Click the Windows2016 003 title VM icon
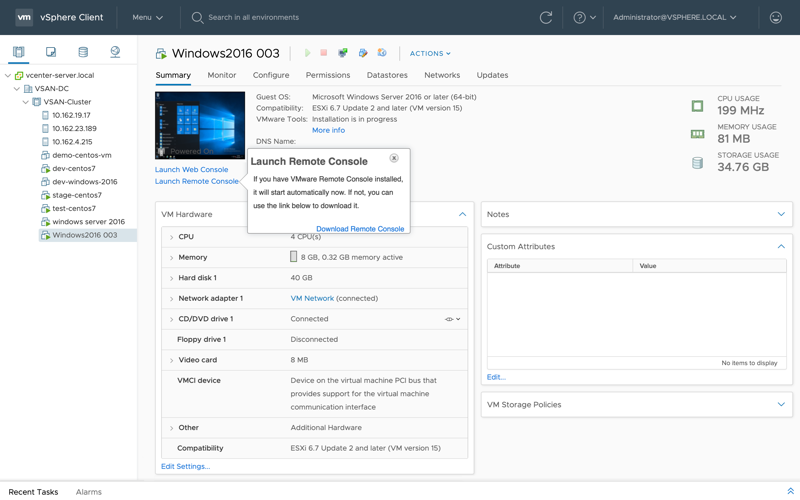 pyautogui.click(x=161, y=54)
